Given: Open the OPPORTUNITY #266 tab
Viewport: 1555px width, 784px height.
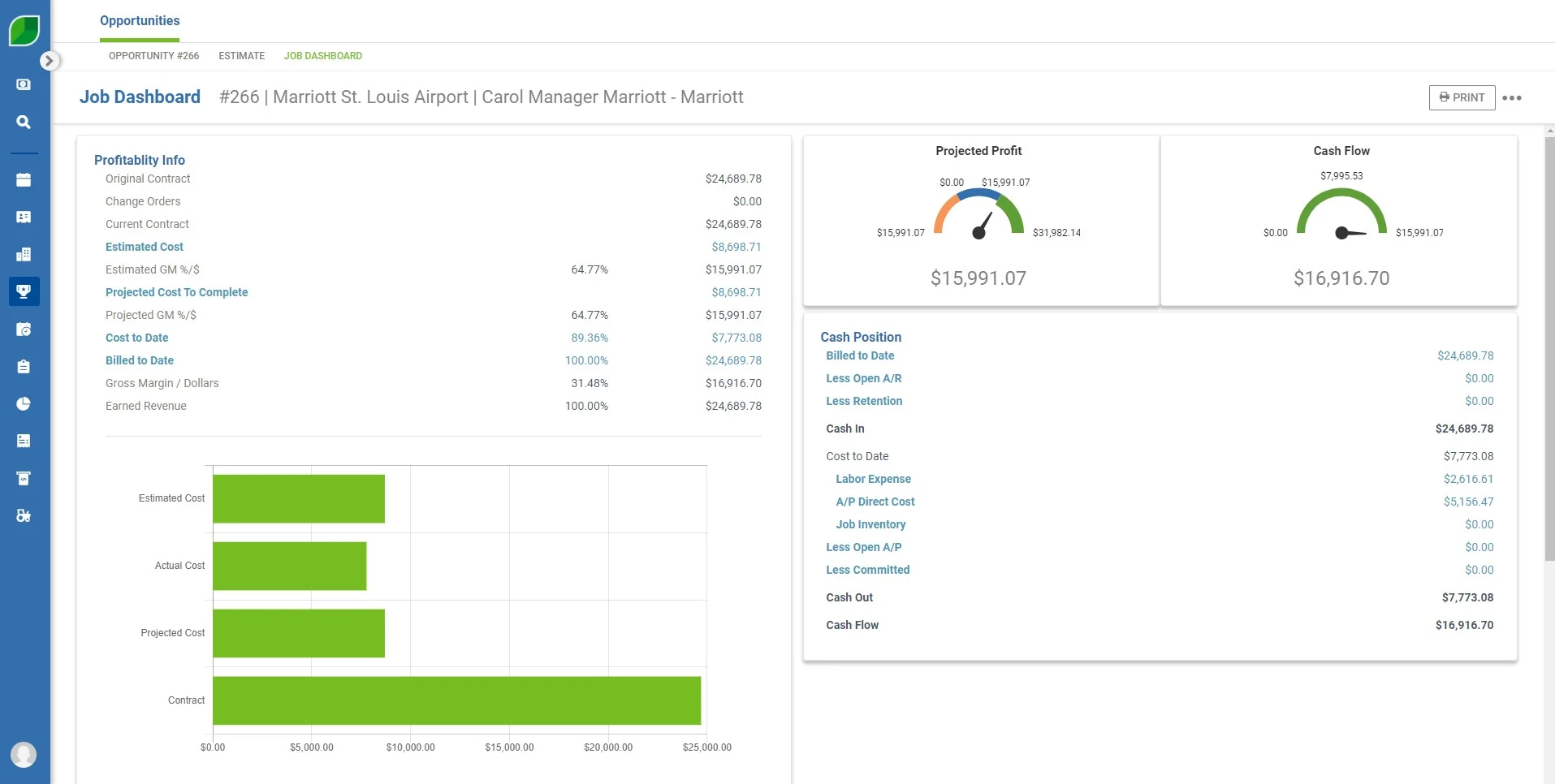Looking at the screenshot, I should pyautogui.click(x=153, y=56).
